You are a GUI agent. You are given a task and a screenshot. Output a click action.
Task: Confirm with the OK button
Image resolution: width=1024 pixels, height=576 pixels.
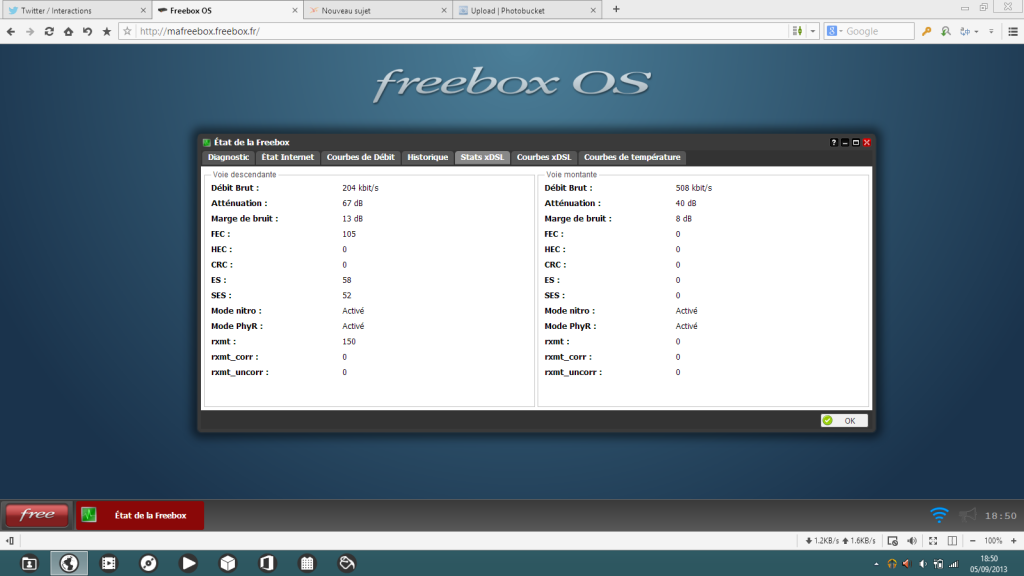click(x=844, y=421)
